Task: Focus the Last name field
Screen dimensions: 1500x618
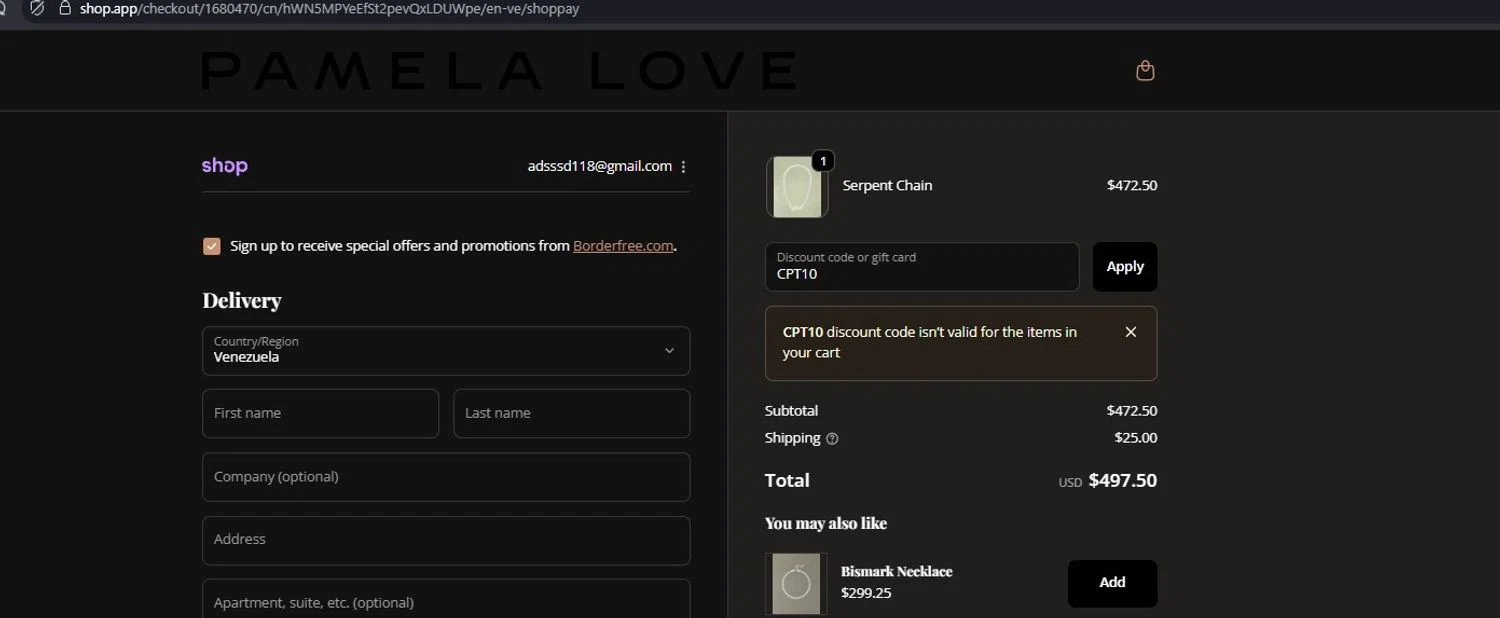Action: tap(571, 413)
